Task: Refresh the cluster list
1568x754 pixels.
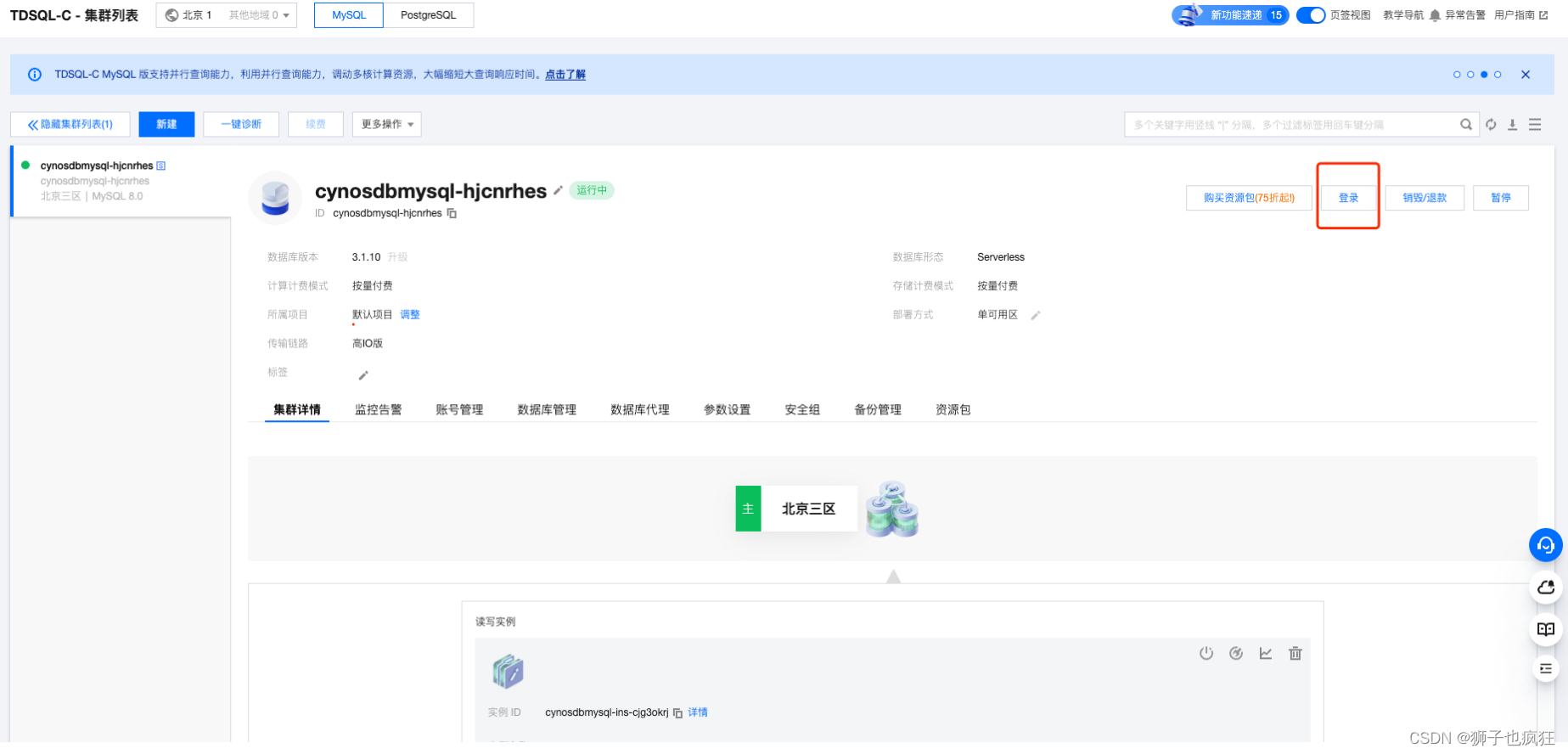Action: pos(1491,125)
